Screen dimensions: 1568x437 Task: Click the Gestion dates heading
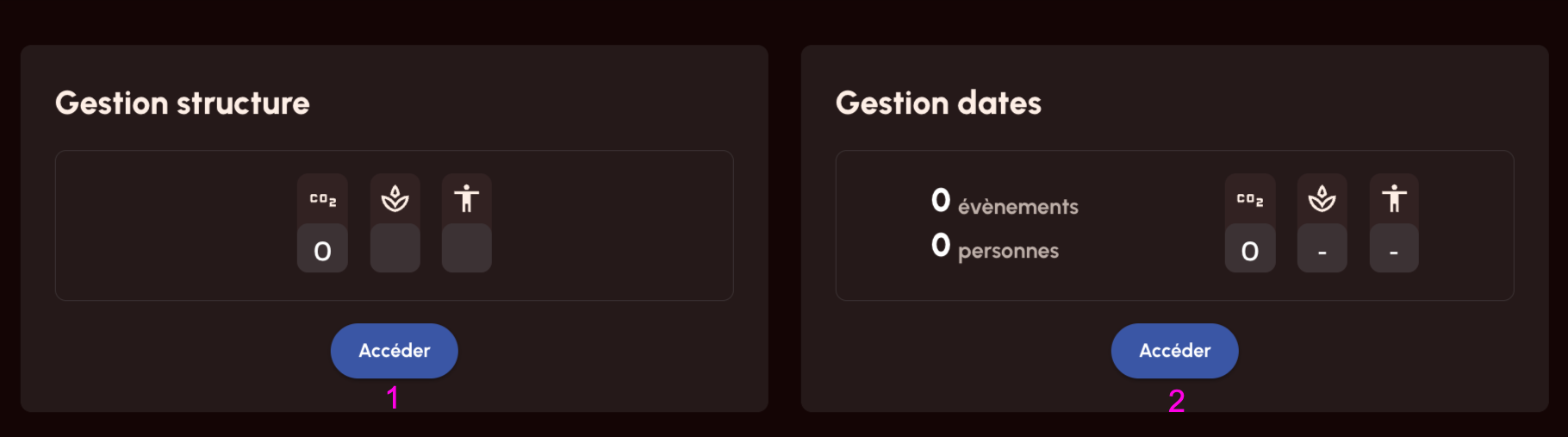938,103
